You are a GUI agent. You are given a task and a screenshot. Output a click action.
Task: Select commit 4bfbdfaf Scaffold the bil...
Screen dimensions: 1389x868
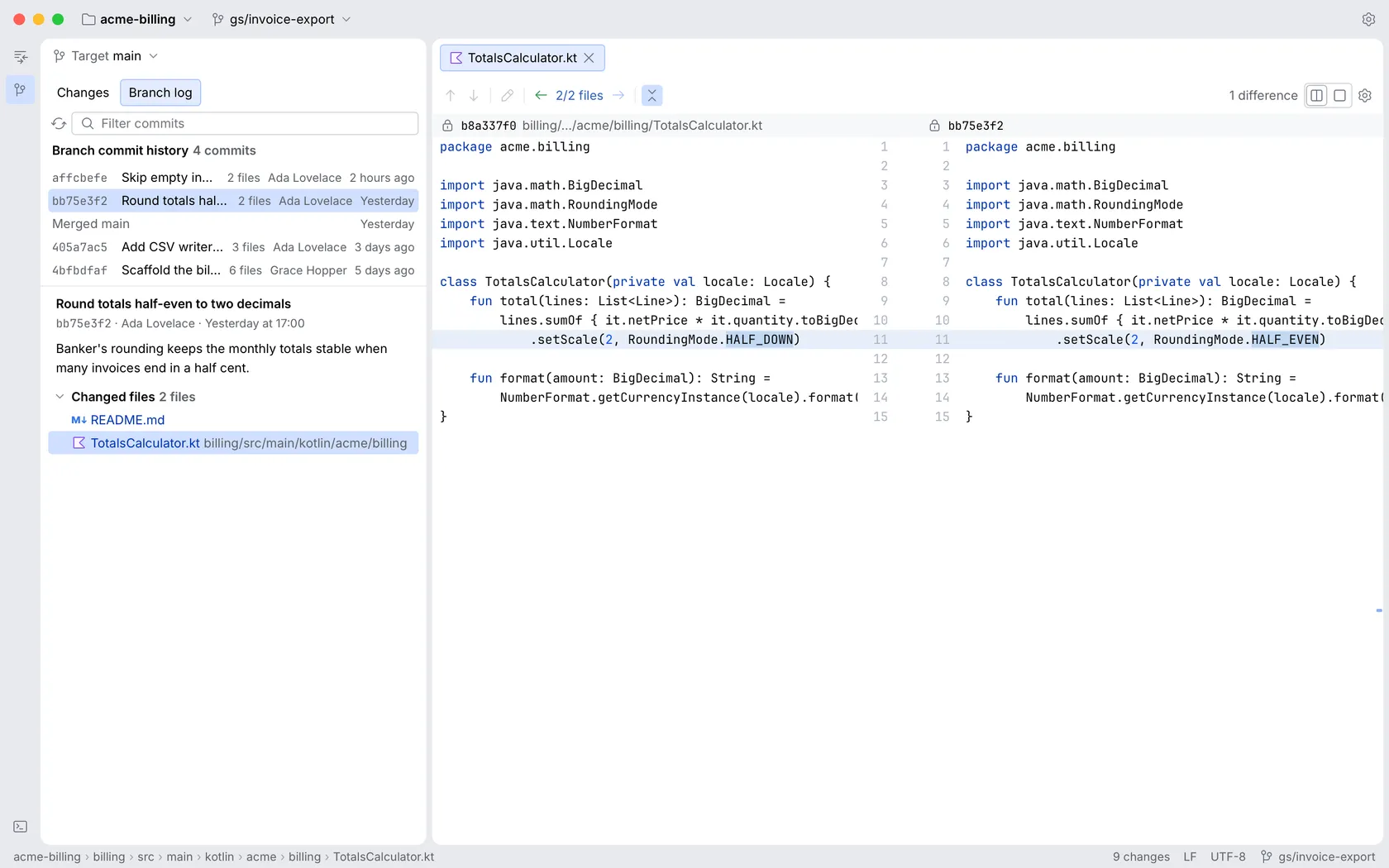pyautogui.click(x=233, y=270)
